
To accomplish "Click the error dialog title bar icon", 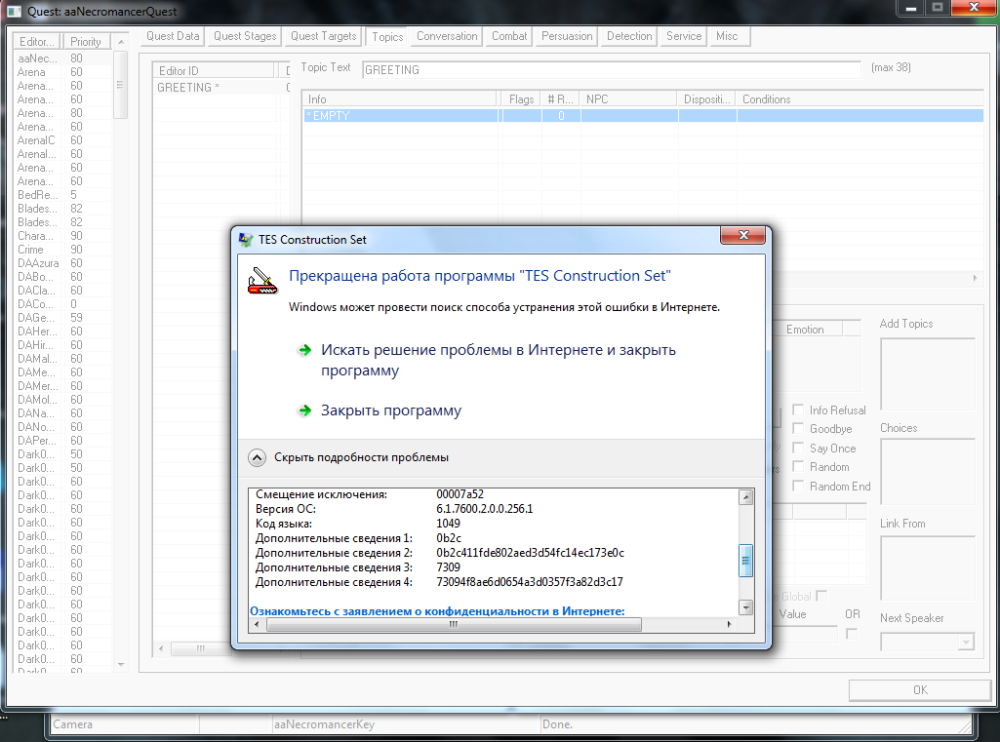I will (x=246, y=240).
